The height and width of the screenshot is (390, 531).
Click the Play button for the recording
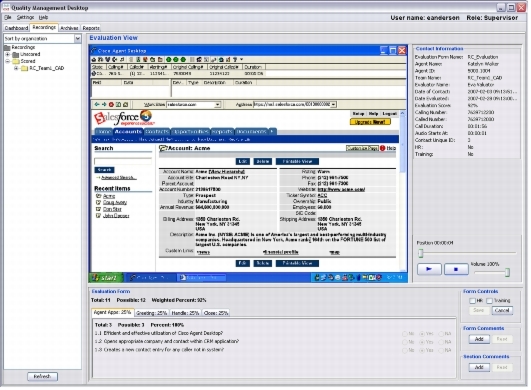tap(429, 269)
